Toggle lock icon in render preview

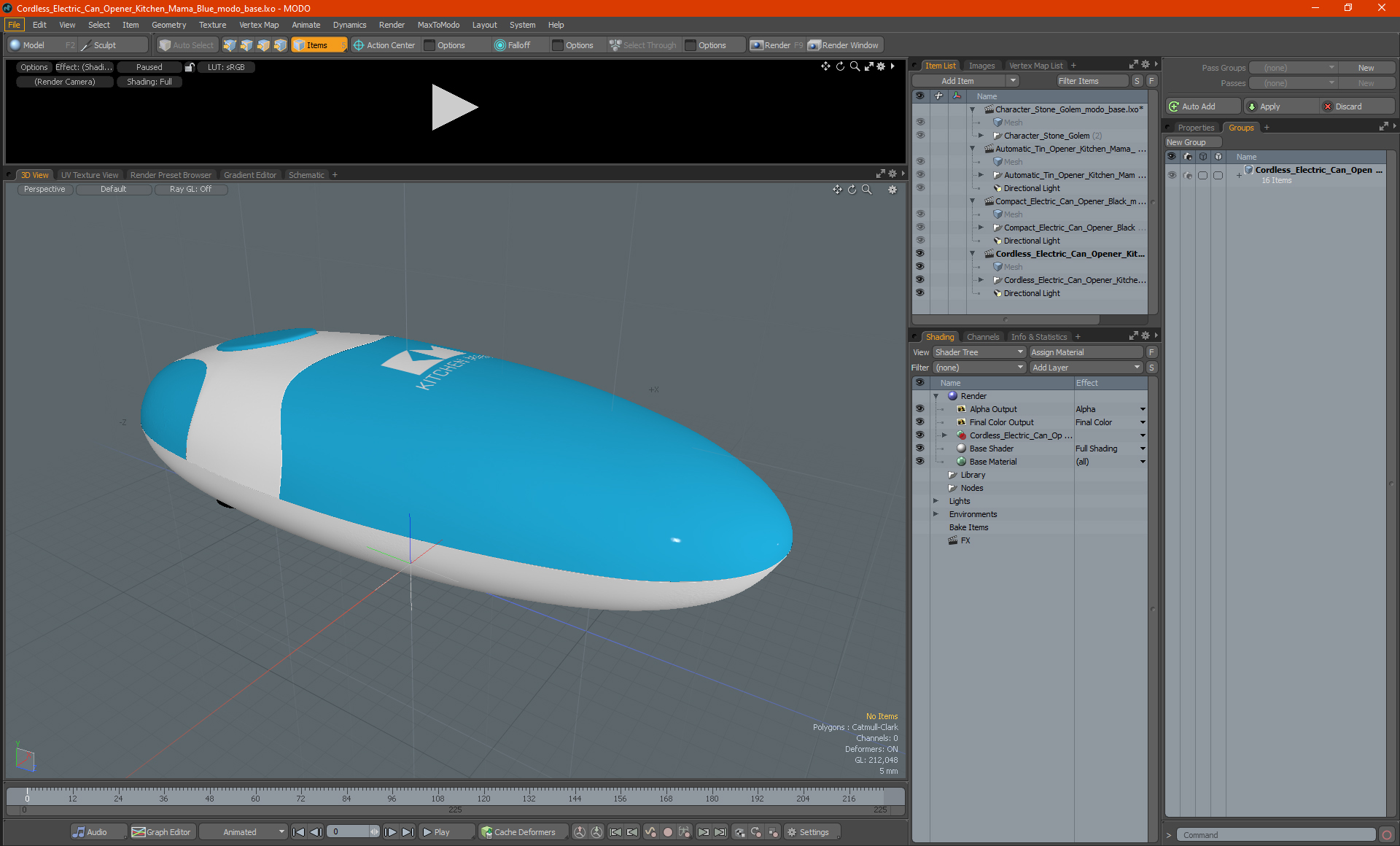click(x=190, y=67)
